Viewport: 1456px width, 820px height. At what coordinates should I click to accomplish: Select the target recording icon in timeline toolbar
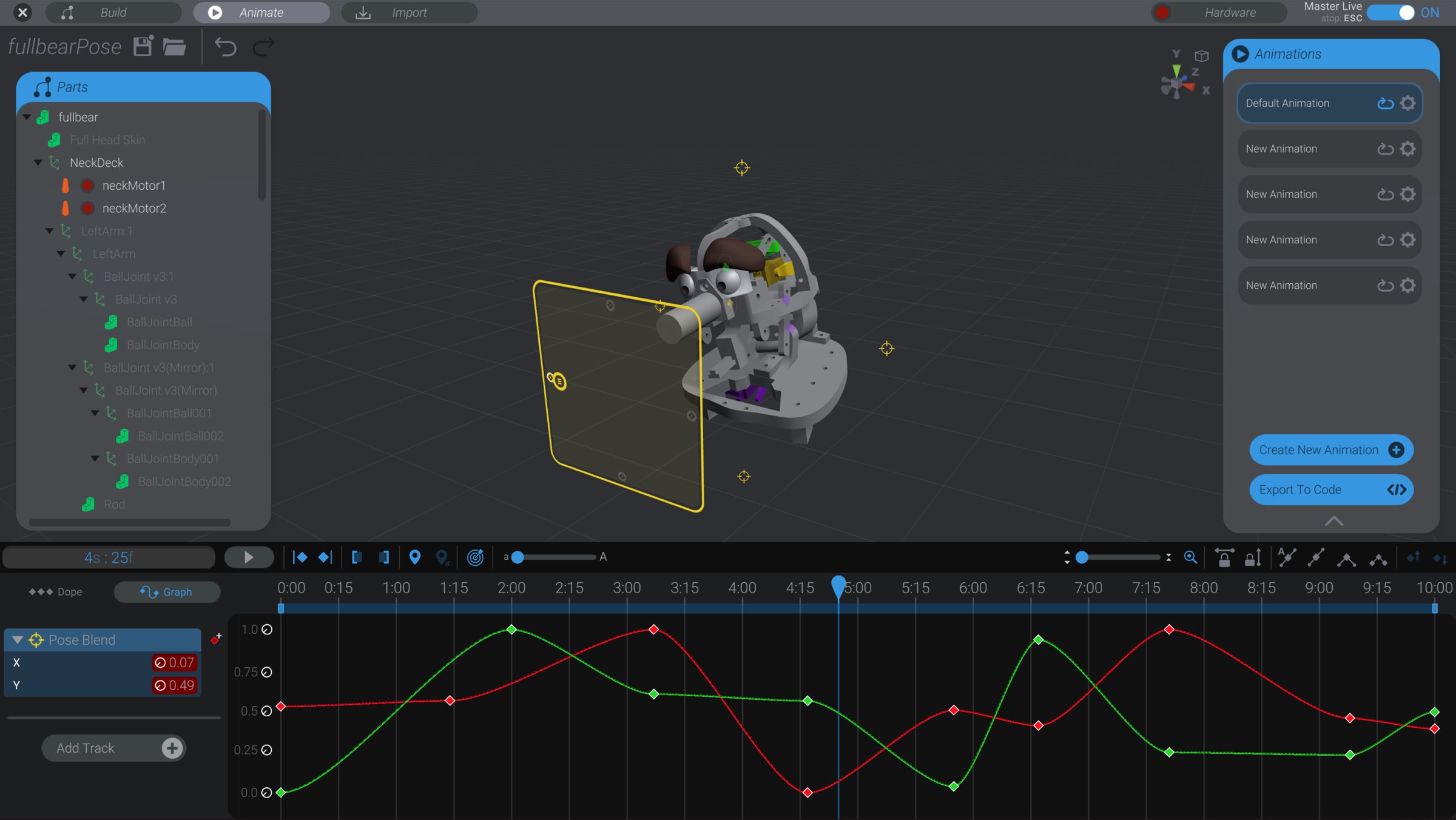click(x=476, y=557)
